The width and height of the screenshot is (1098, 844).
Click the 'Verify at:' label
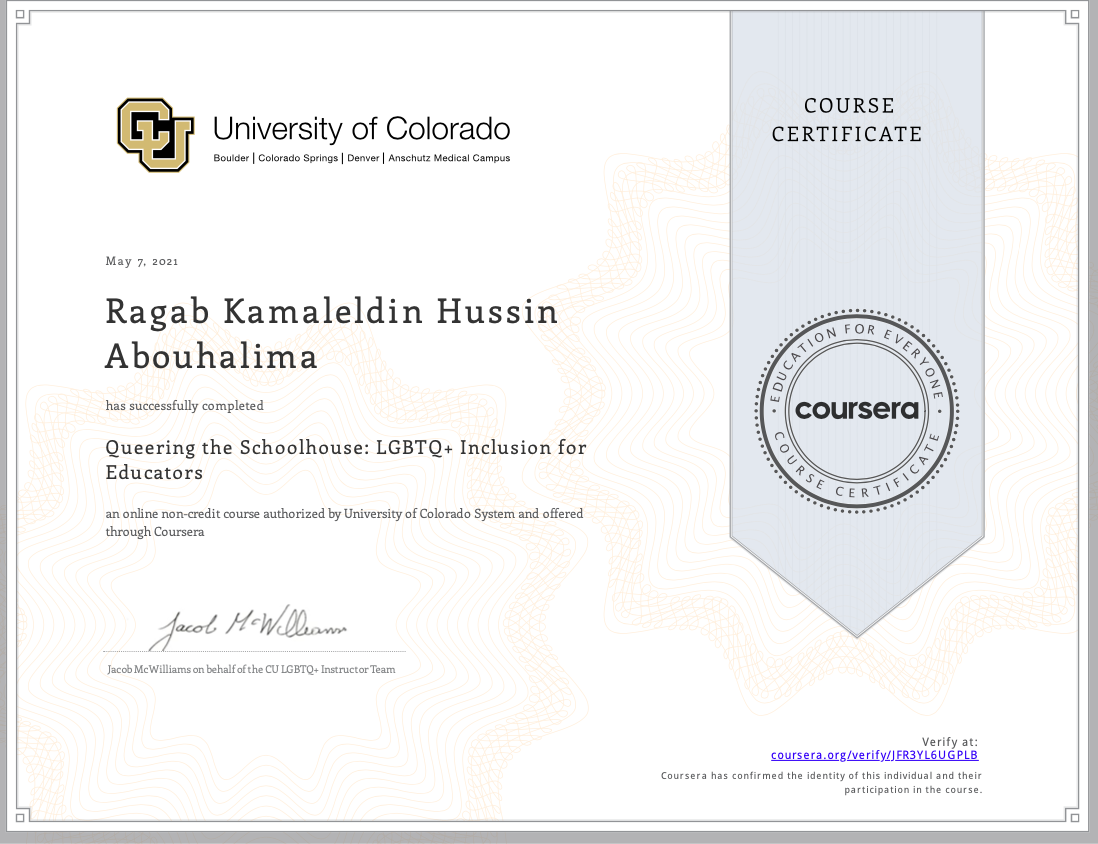950,742
